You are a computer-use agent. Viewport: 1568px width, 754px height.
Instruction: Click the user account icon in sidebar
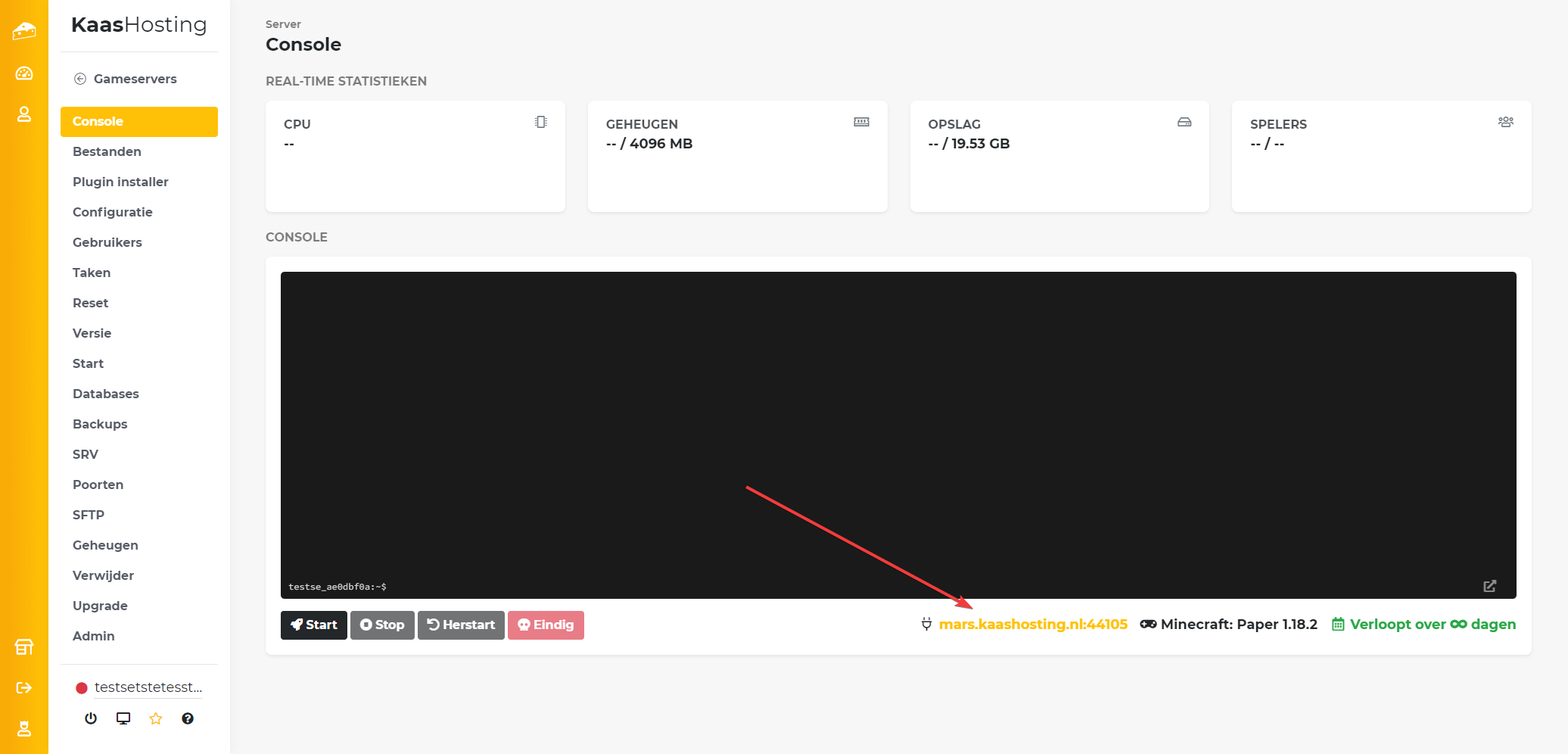pyautogui.click(x=24, y=114)
